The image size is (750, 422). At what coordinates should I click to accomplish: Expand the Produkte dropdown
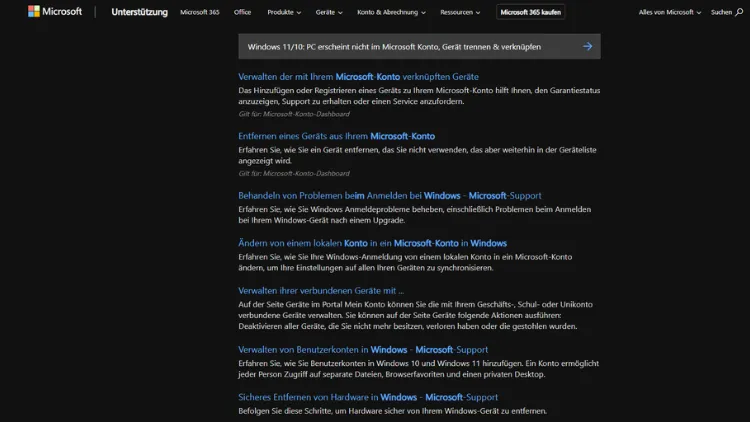[284, 12]
